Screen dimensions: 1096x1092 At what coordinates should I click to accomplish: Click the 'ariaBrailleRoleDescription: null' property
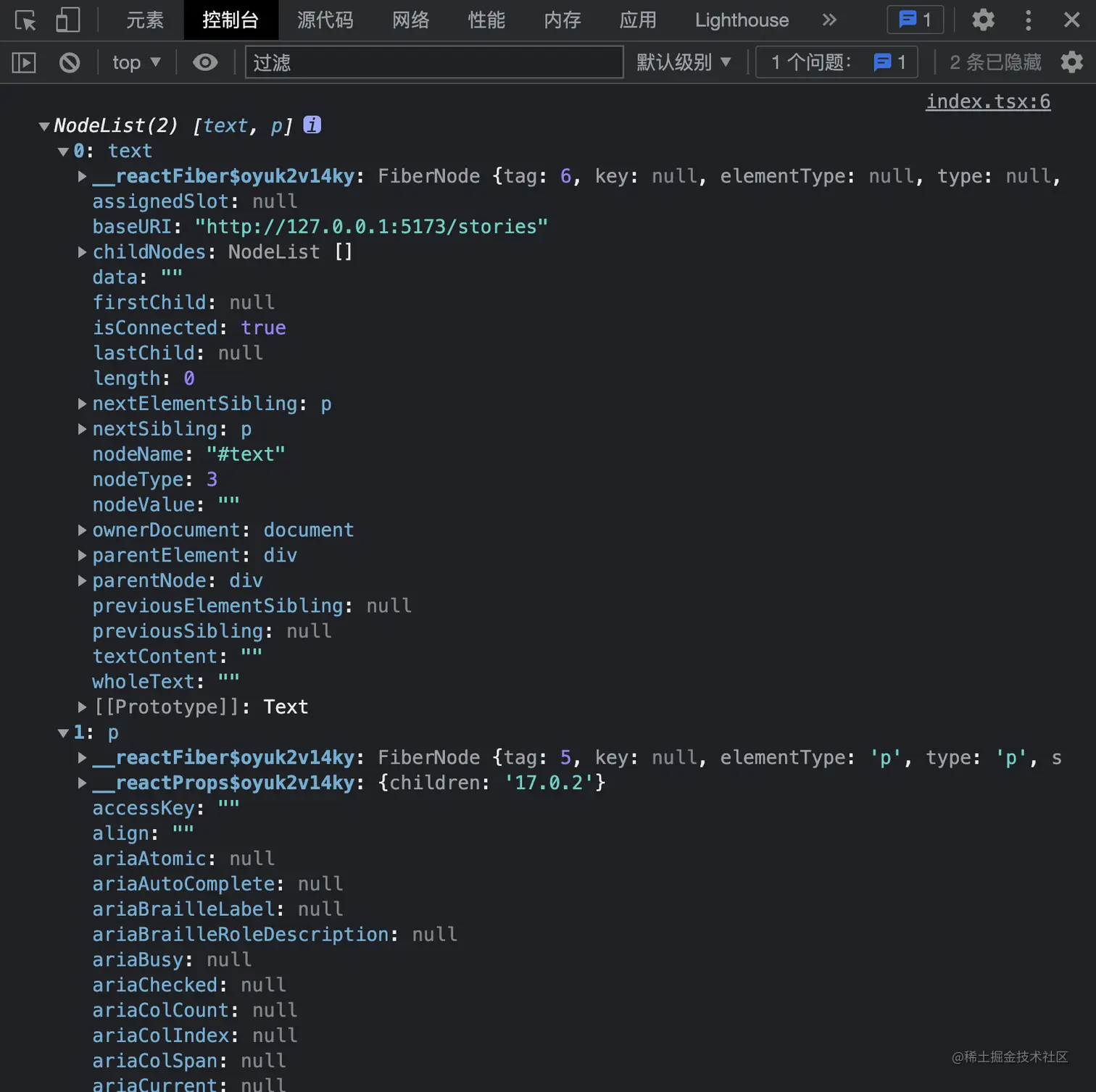point(275,935)
